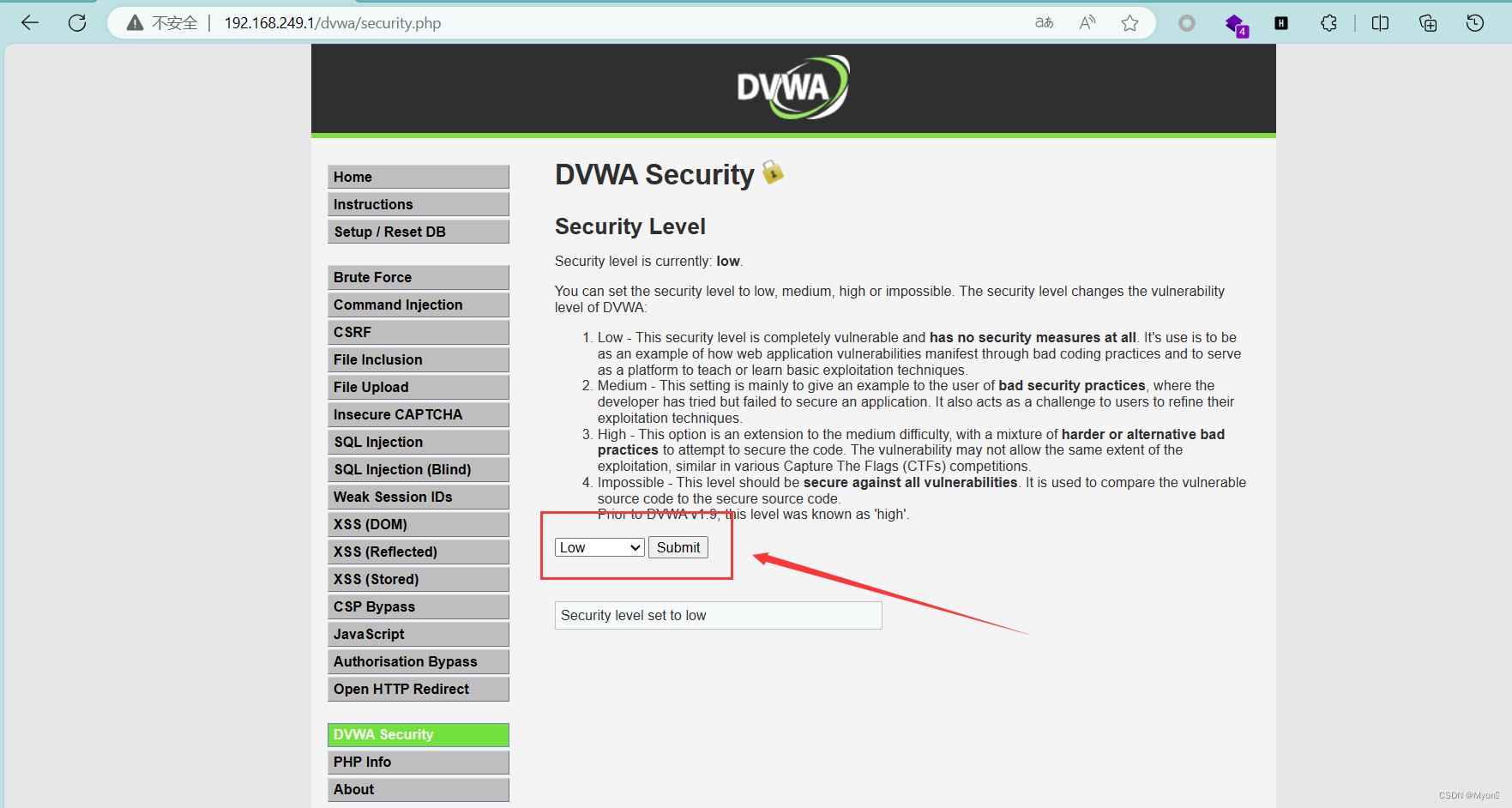Click the padlock icon beside DVWA Security
Viewport: 1512px width, 808px height.
coord(773,172)
